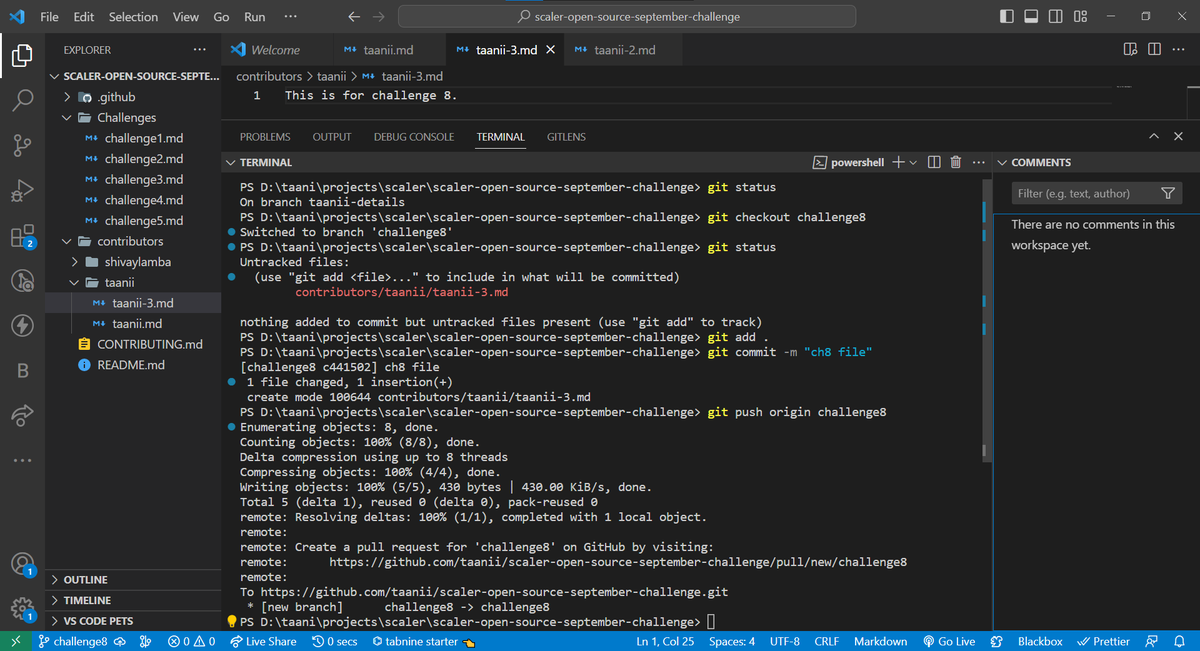This screenshot has height=651, width=1200.
Task: Click the notifications bell in status bar
Action: (1179, 641)
